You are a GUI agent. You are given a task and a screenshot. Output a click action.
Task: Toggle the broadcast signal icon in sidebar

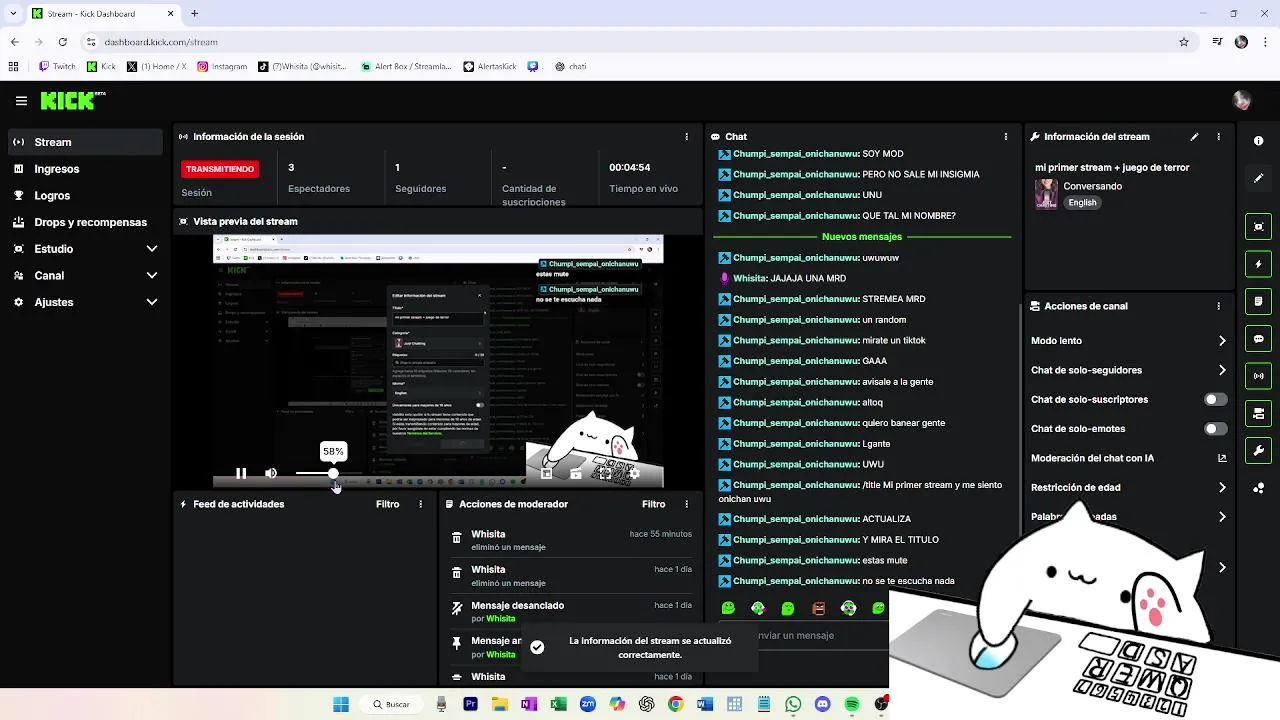click(x=1259, y=376)
